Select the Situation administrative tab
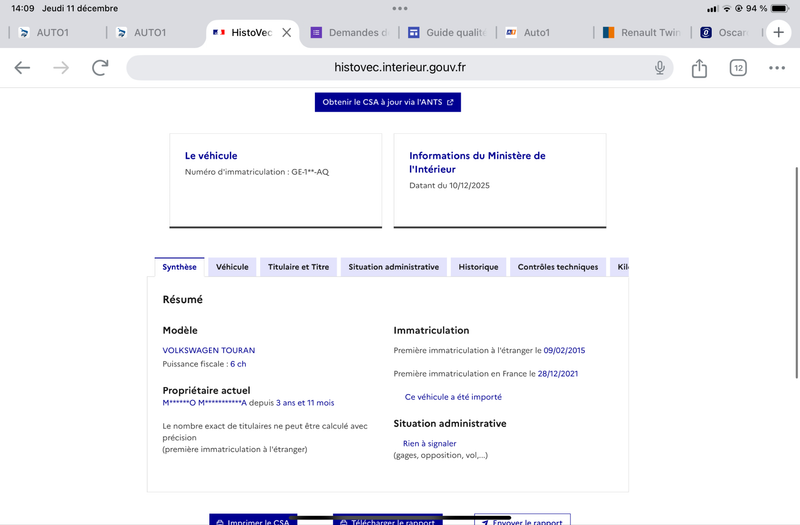 click(x=393, y=267)
